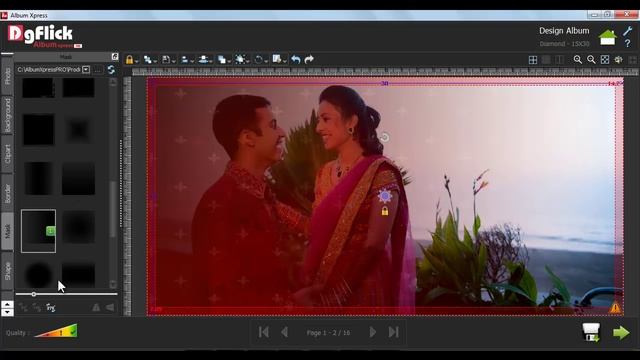Expand the overlapping squares tool dropdown
Screen dimensions: 640x360
pyautogui.click(x=229, y=61)
